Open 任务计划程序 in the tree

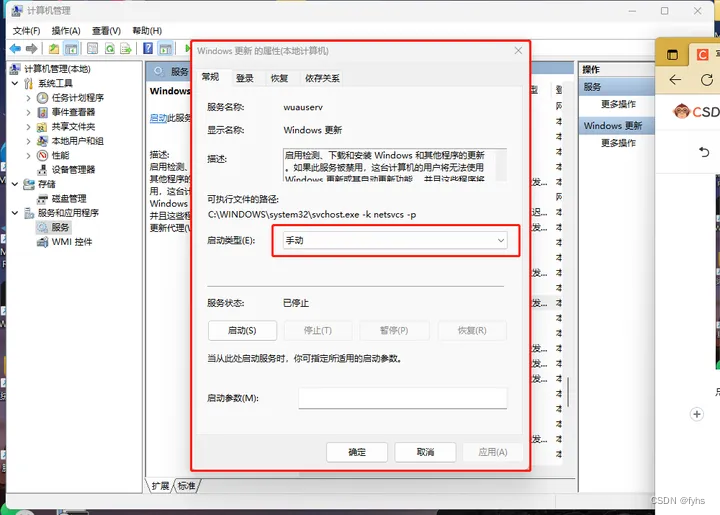(x=78, y=98)
